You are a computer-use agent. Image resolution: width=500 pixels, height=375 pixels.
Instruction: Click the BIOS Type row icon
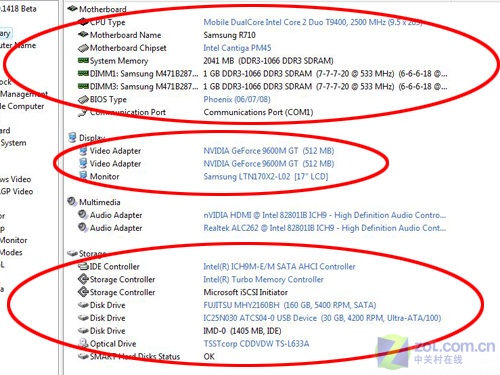[x=83, y=99]
